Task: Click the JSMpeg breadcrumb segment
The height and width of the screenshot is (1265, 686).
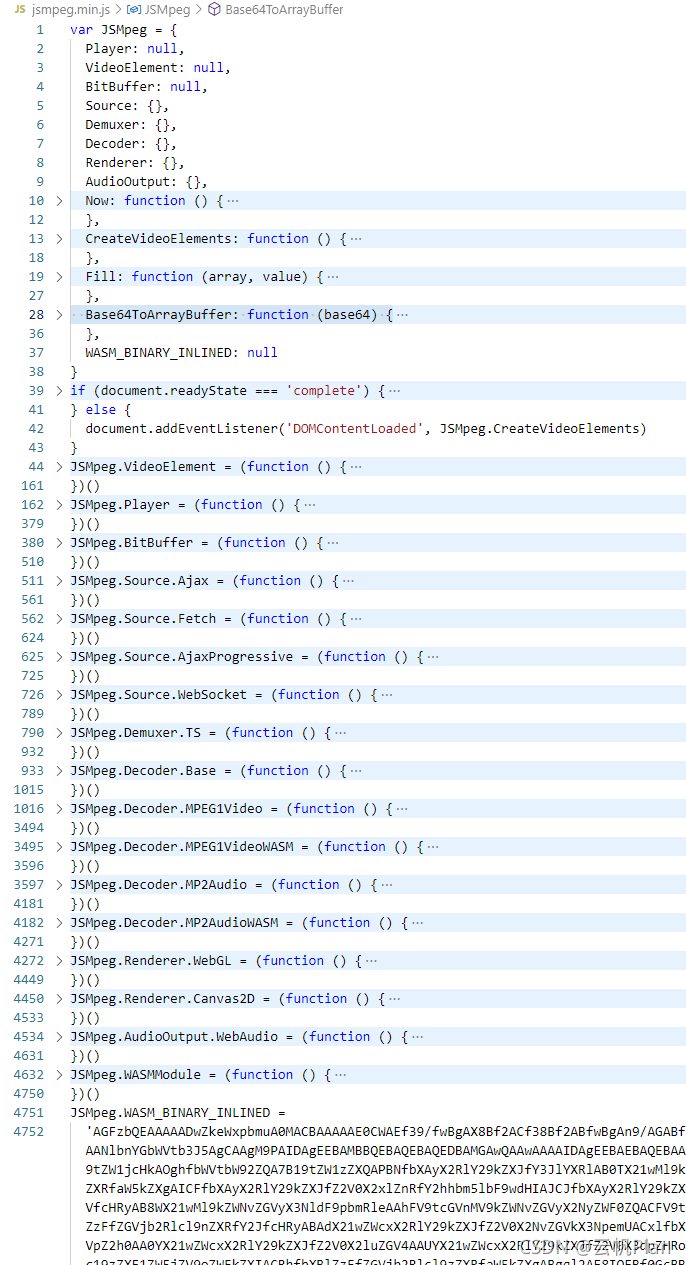Action: pyautogui.click(x=167, y=9)
